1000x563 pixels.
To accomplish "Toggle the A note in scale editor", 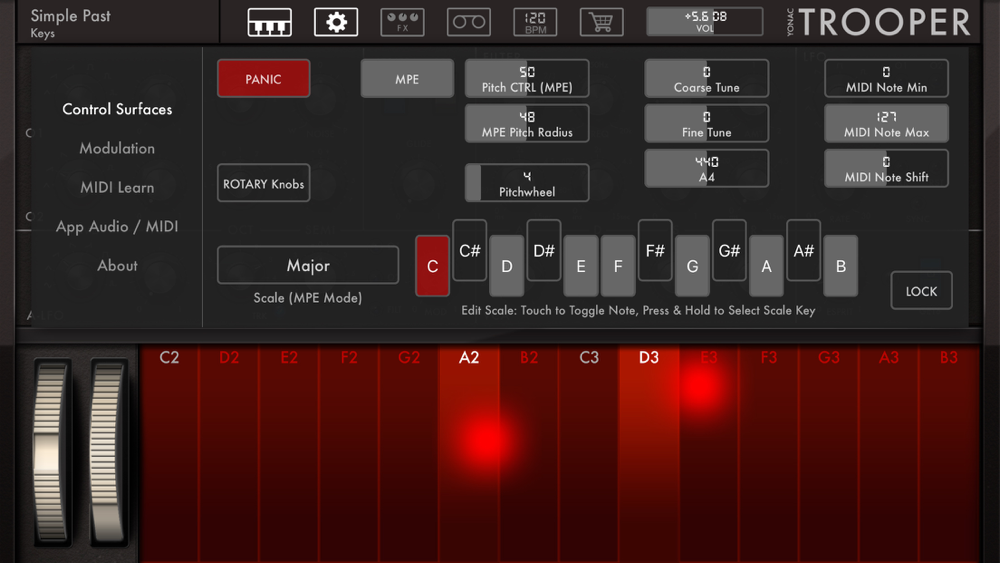I will 767,265.
